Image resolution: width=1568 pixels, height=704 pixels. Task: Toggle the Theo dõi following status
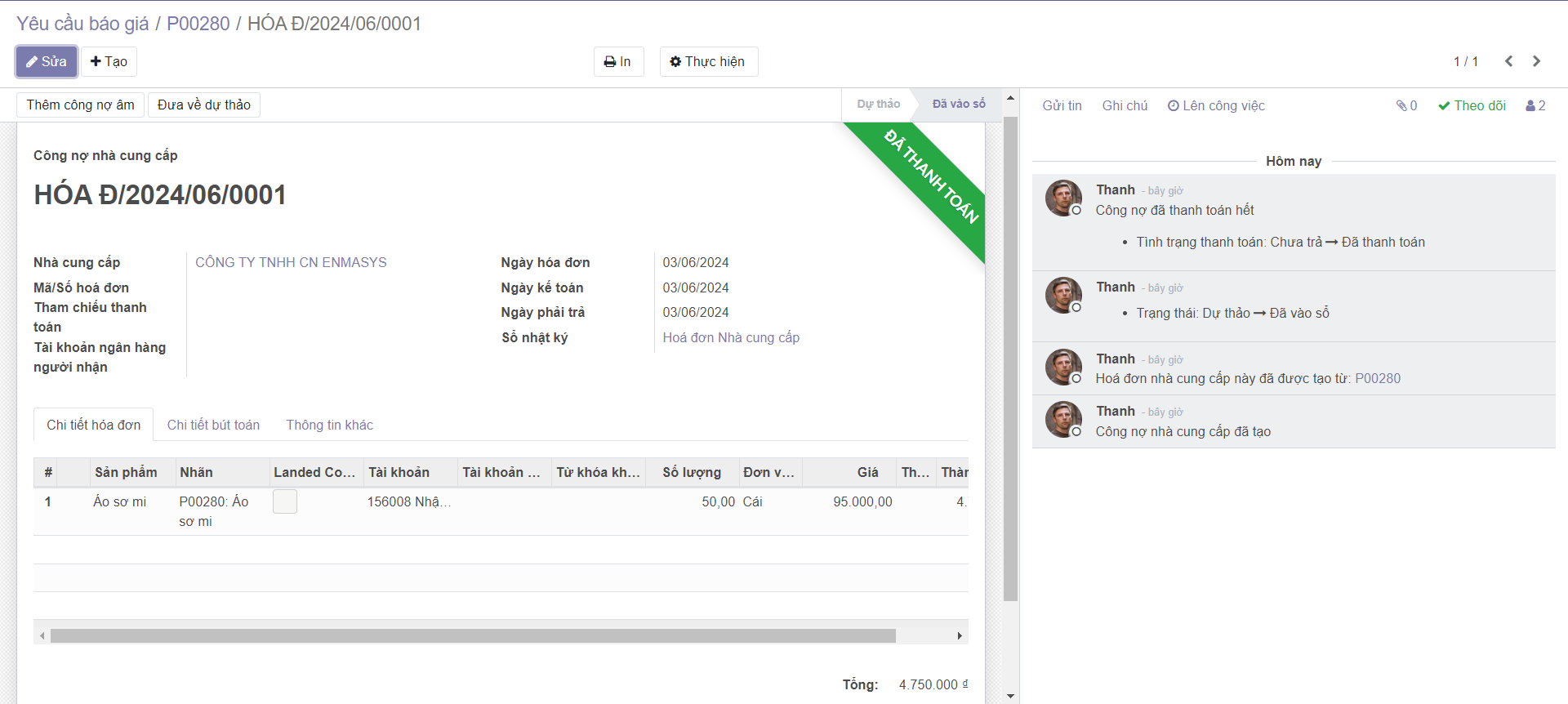click(x=1472, y=105)
